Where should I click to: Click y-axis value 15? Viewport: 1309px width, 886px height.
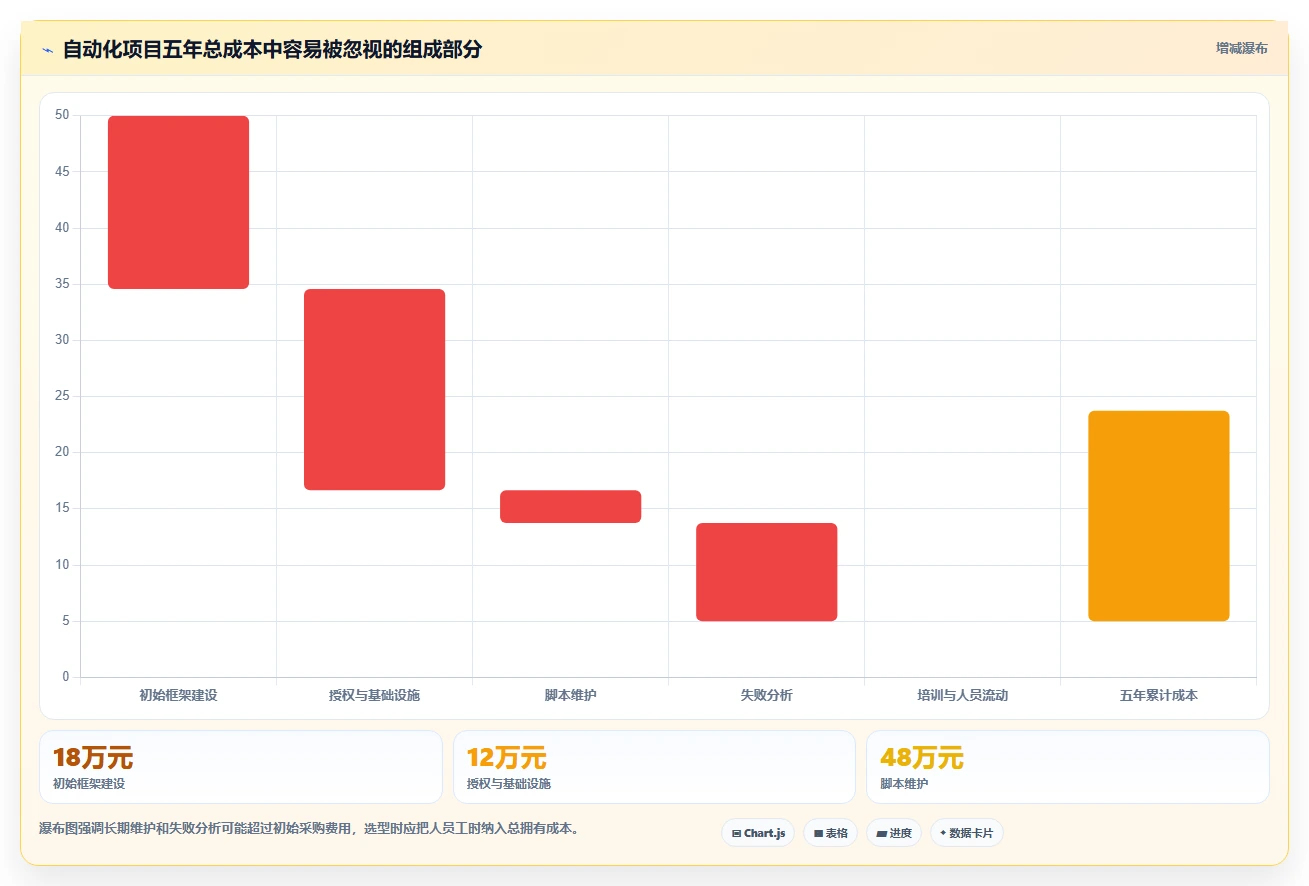tap(62, 508)
